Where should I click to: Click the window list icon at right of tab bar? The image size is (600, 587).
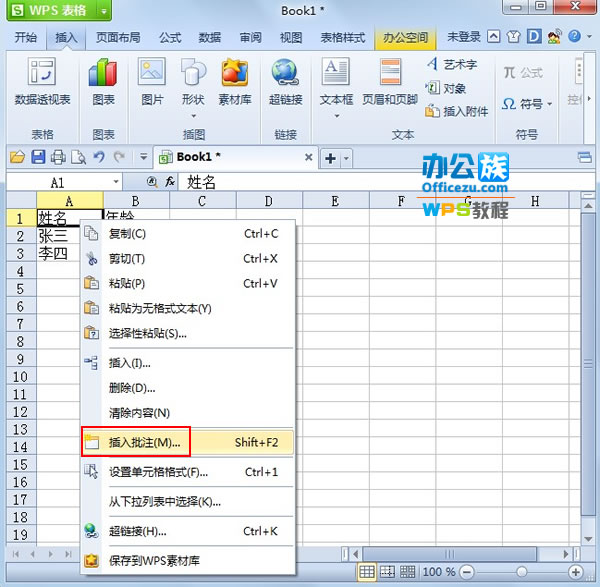click(x=585, y=157)
